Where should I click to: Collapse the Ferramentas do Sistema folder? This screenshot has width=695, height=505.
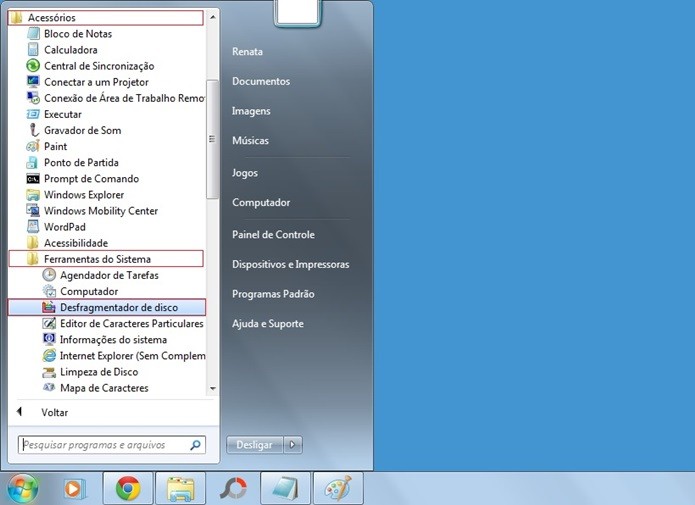click(105, 259)
